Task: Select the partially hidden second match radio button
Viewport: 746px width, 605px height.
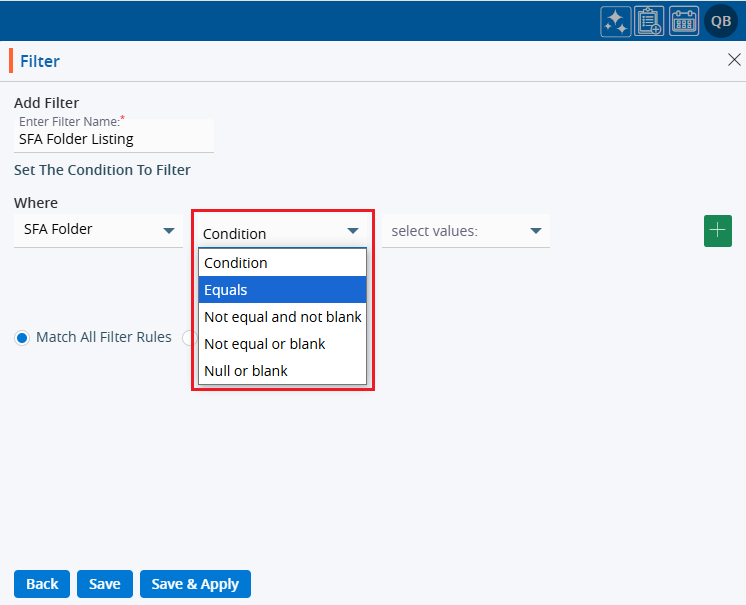Action: [188, 338]
